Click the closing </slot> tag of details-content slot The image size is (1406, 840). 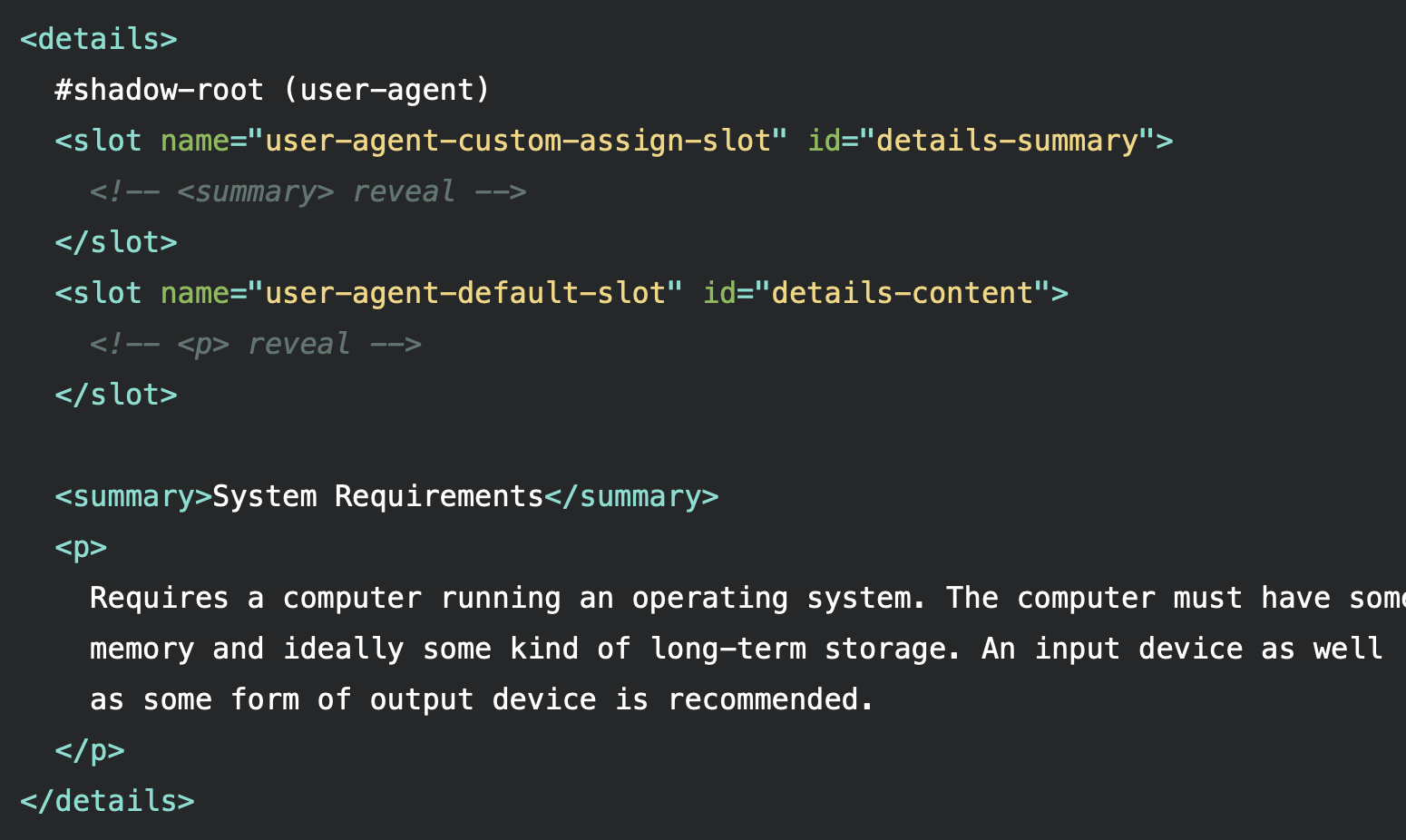116,395
